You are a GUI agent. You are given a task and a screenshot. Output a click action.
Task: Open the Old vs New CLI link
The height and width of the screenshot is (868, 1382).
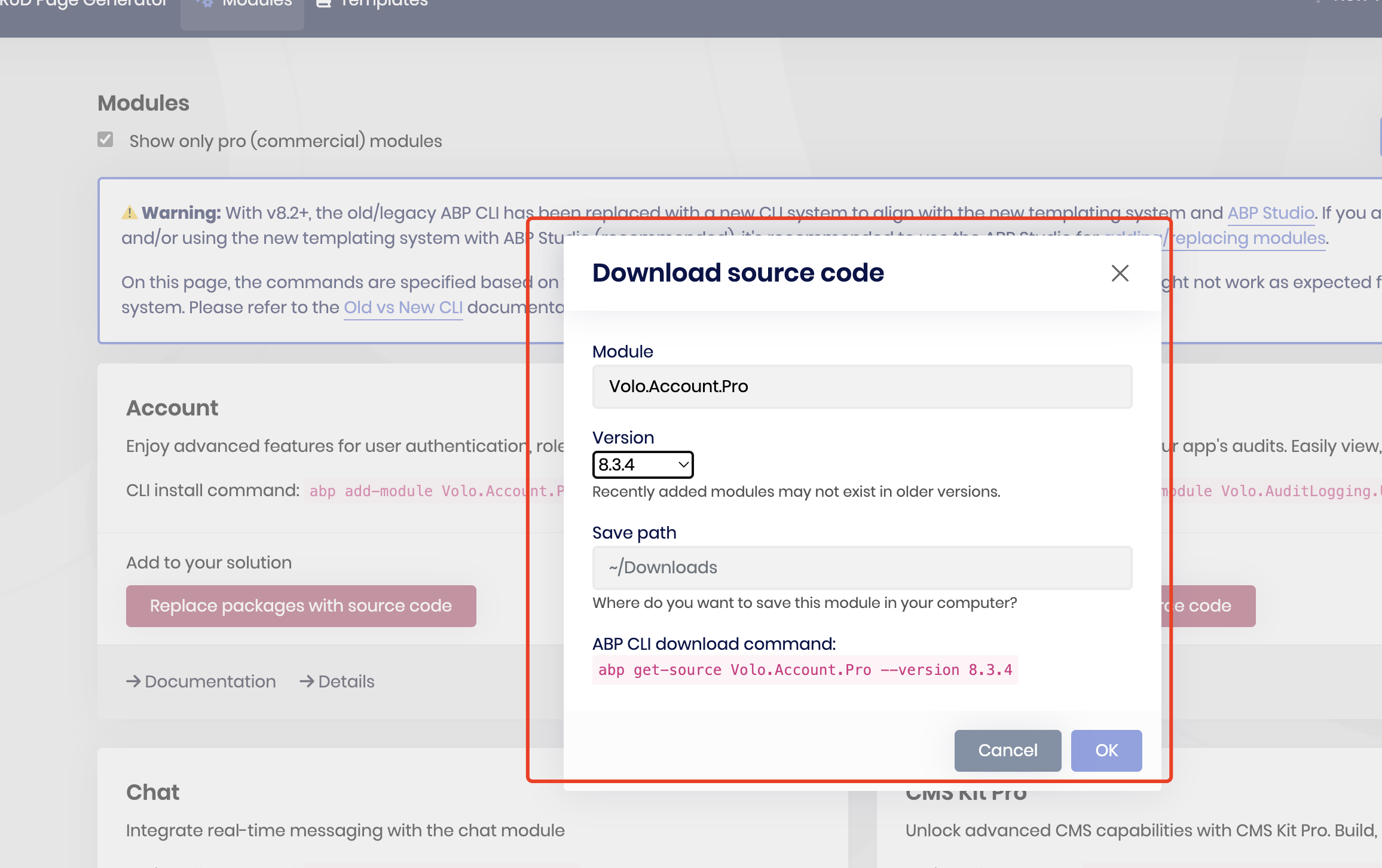click(x=403, y=307)
